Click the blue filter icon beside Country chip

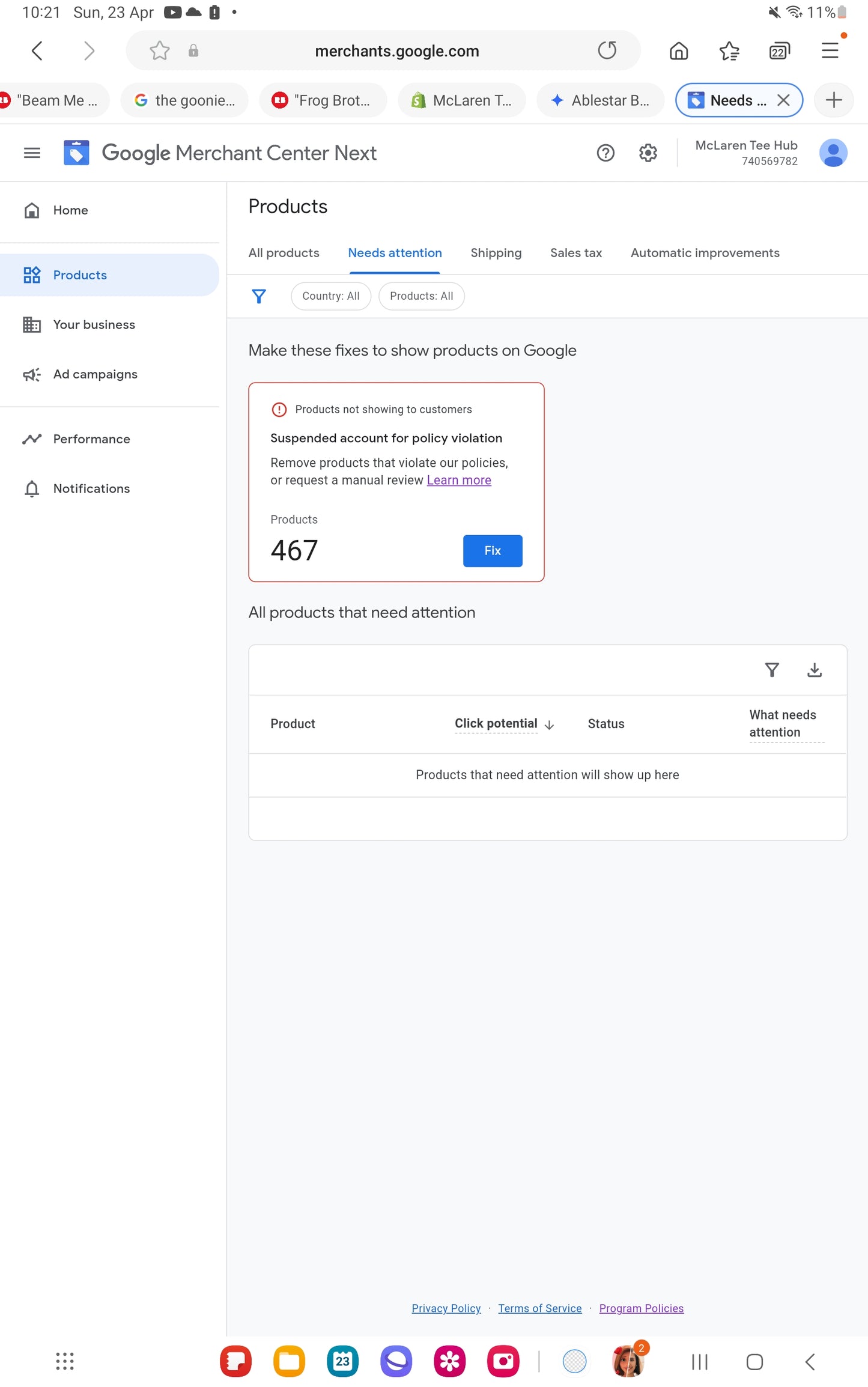coord(259,296)
